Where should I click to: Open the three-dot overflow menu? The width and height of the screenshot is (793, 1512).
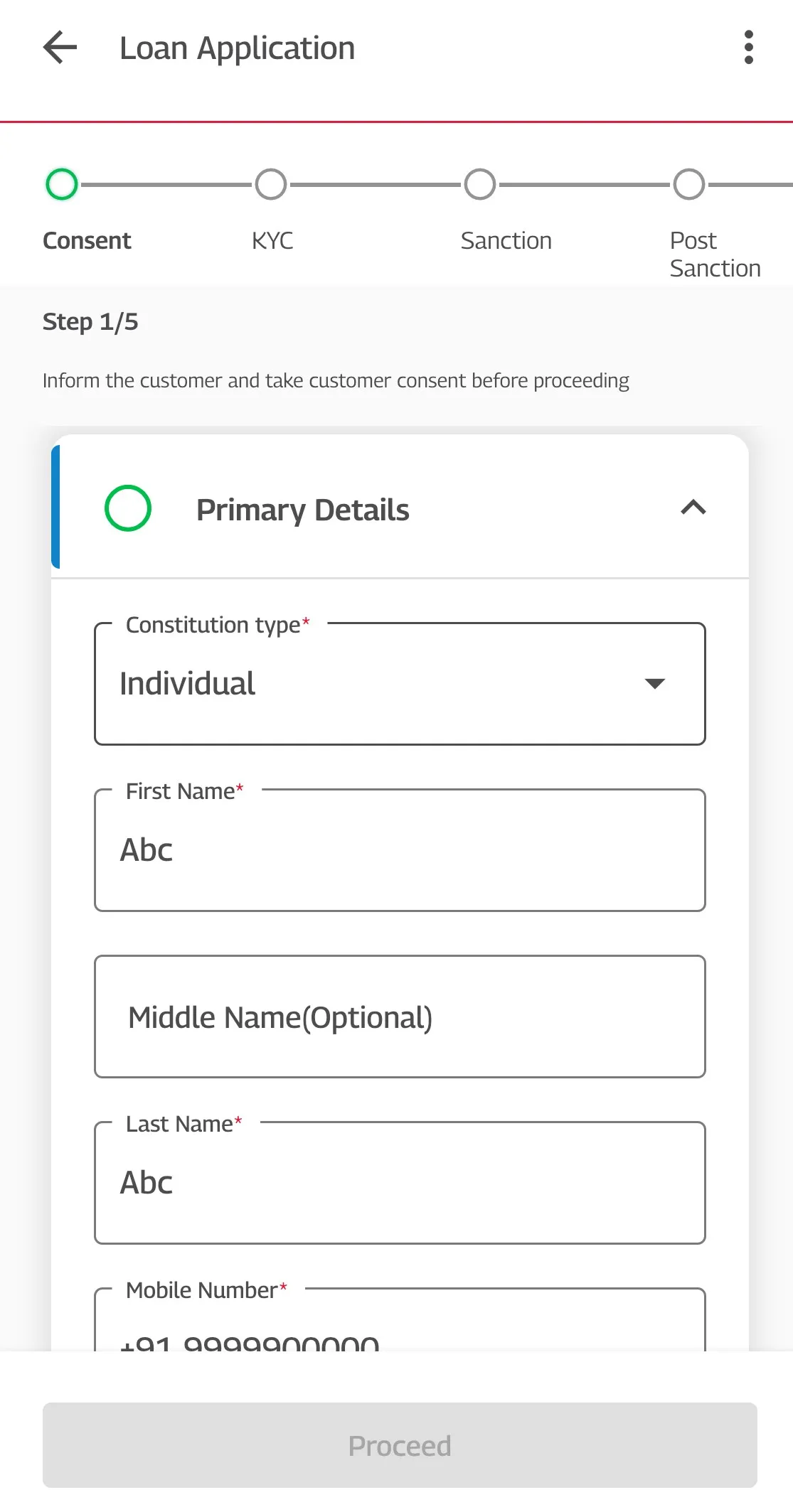pos(748,48)
